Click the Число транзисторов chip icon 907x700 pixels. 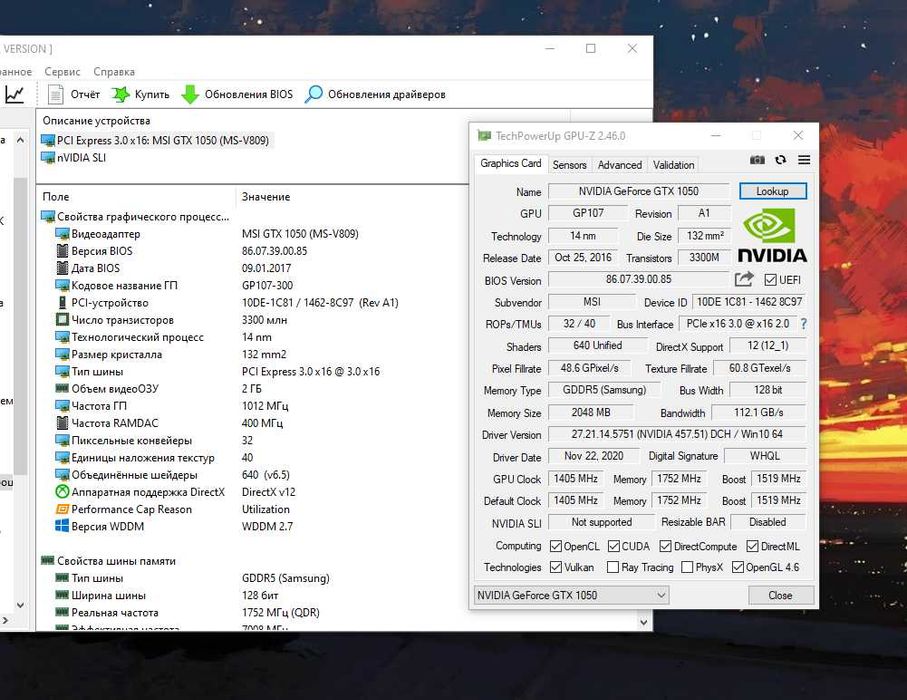[x=62, y=319]
